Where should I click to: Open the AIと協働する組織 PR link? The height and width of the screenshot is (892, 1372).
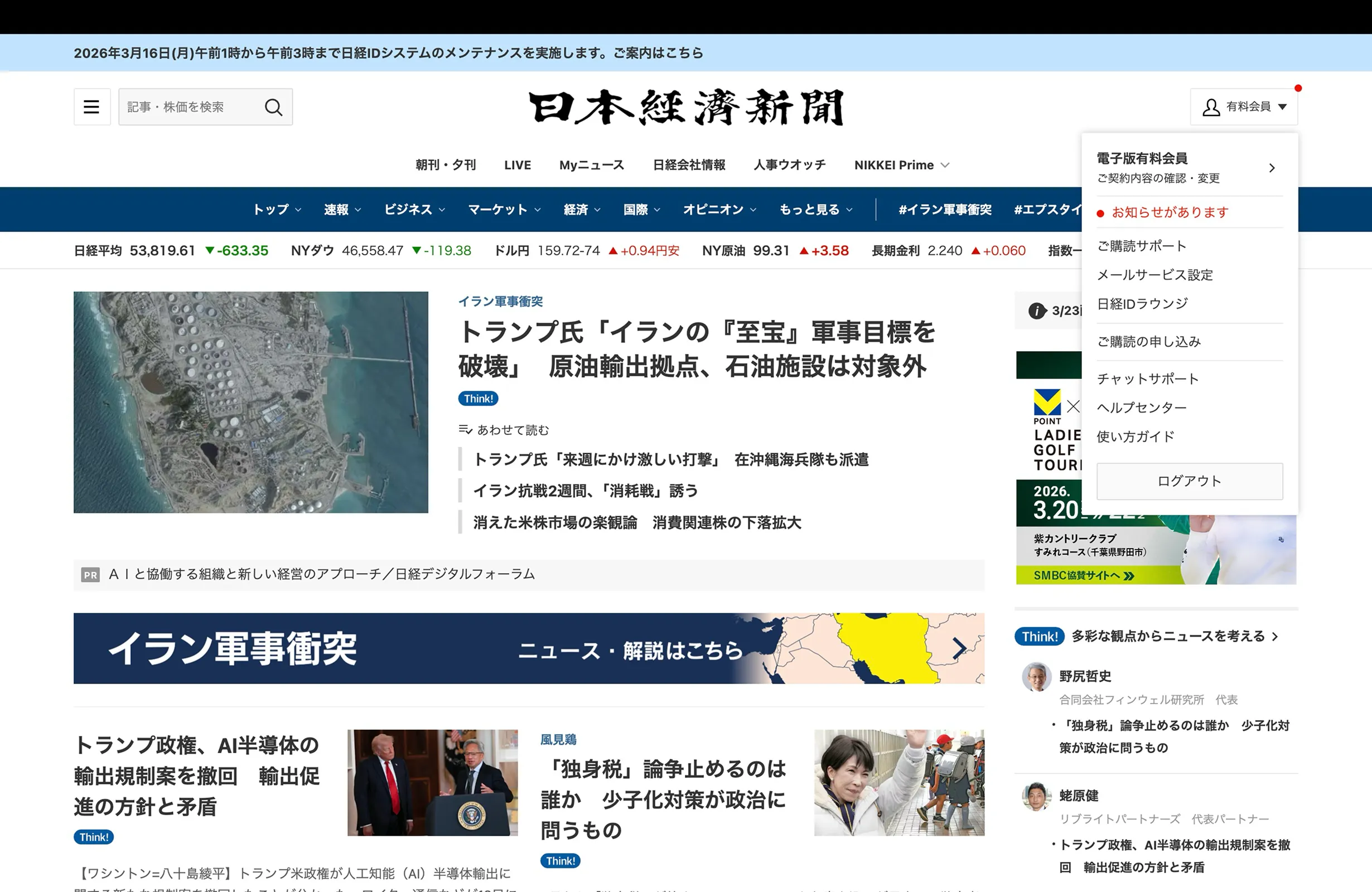322,574
